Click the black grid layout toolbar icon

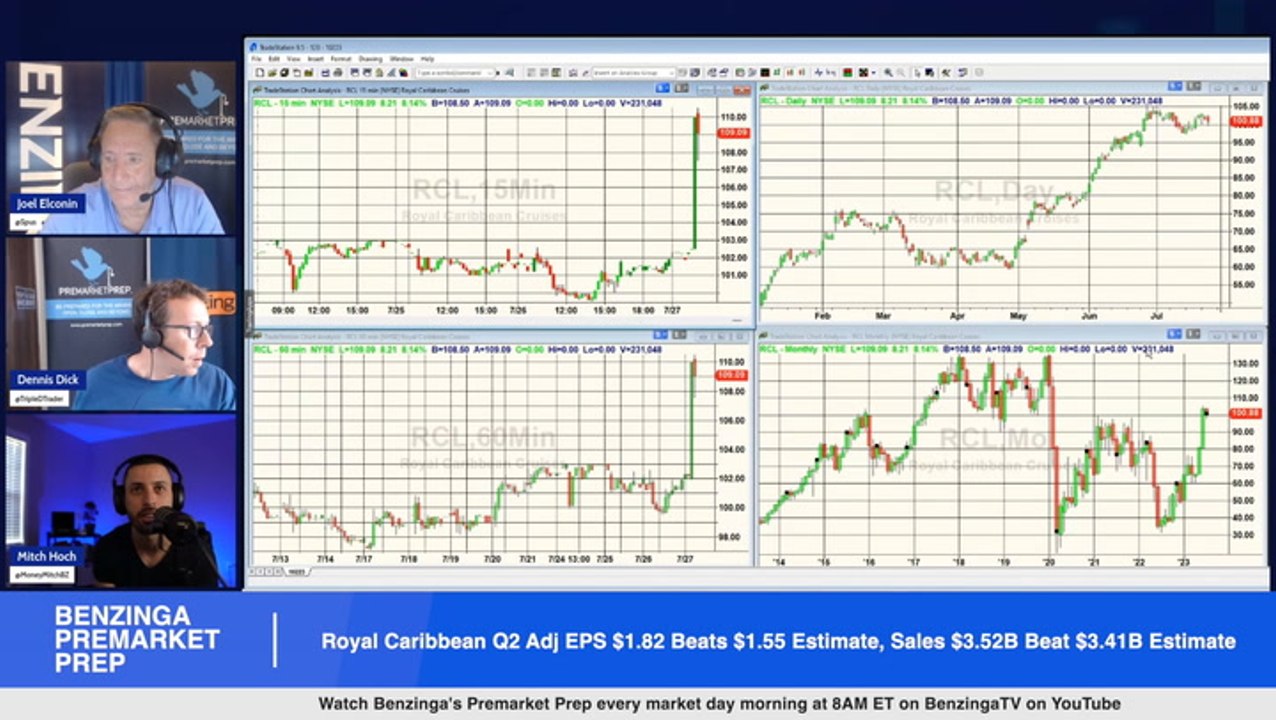pos(862,73)
